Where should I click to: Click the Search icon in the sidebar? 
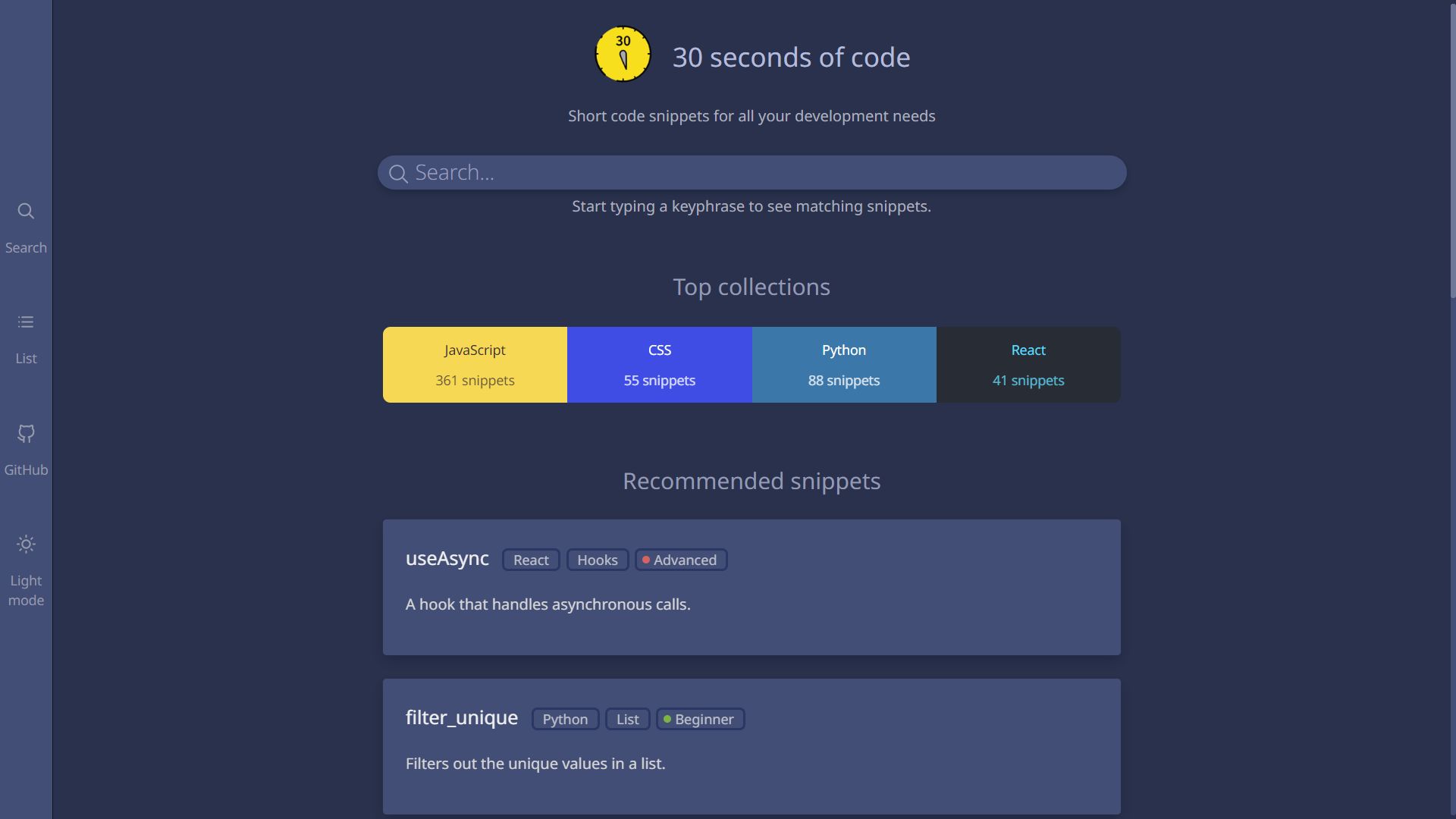tap(25, 211)
